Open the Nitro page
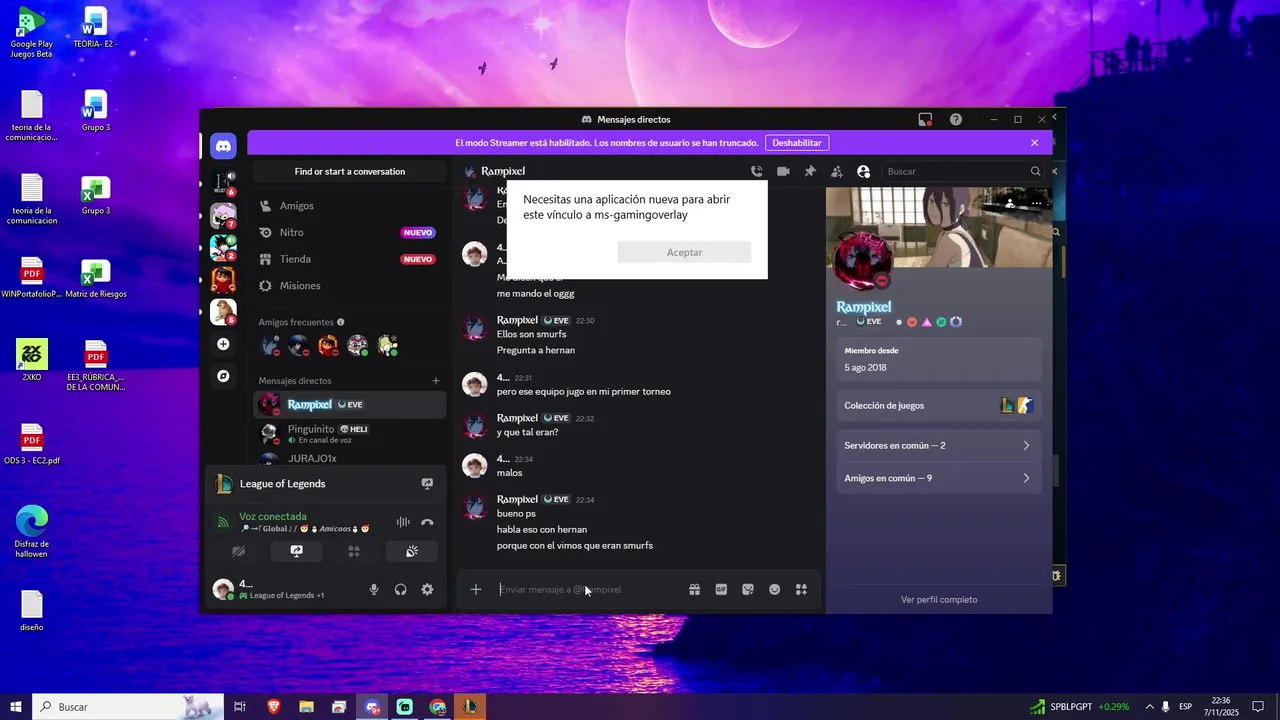 coord(350,232)
